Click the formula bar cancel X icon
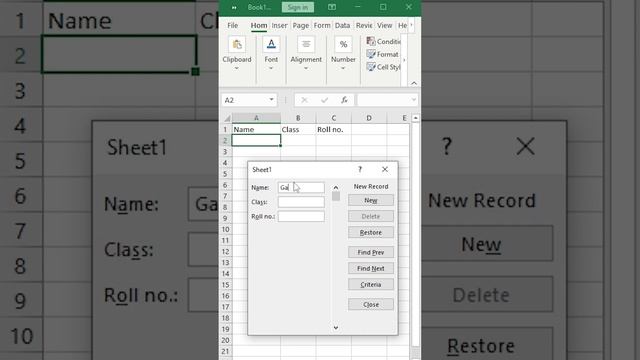 [x=304, y=100]
